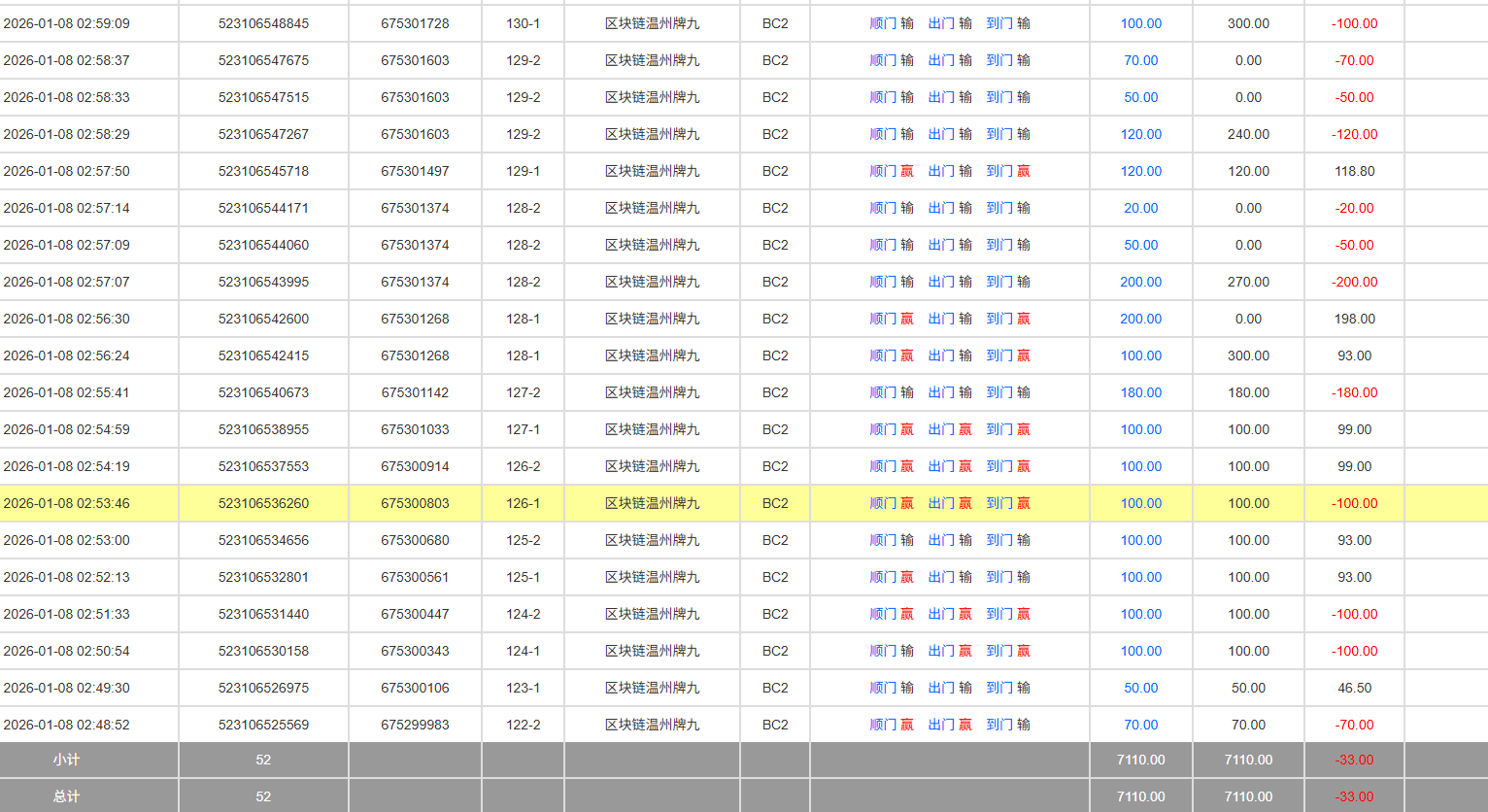1488x812 pixels.
Task: Click the 总计 total label
Action: (x=66, y=796)
